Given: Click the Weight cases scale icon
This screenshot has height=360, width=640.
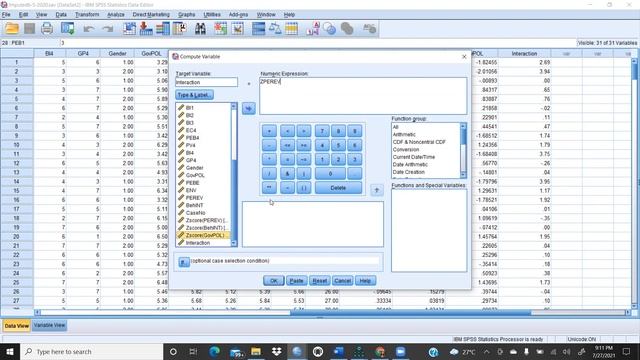Looking at the screenshot, I should pyautogui.click(x=275, y=29).
